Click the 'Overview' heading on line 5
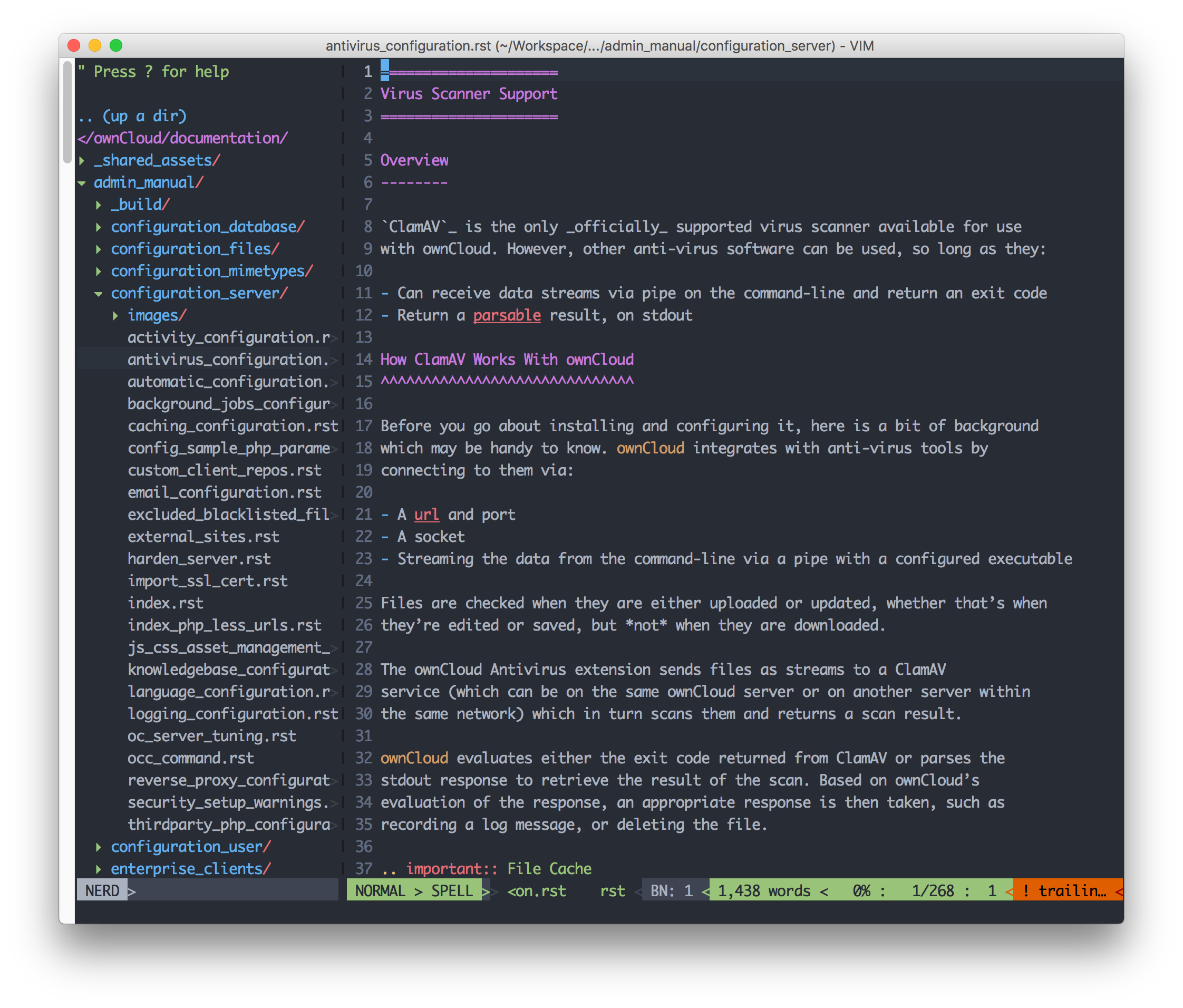 [x=414, y=160]
